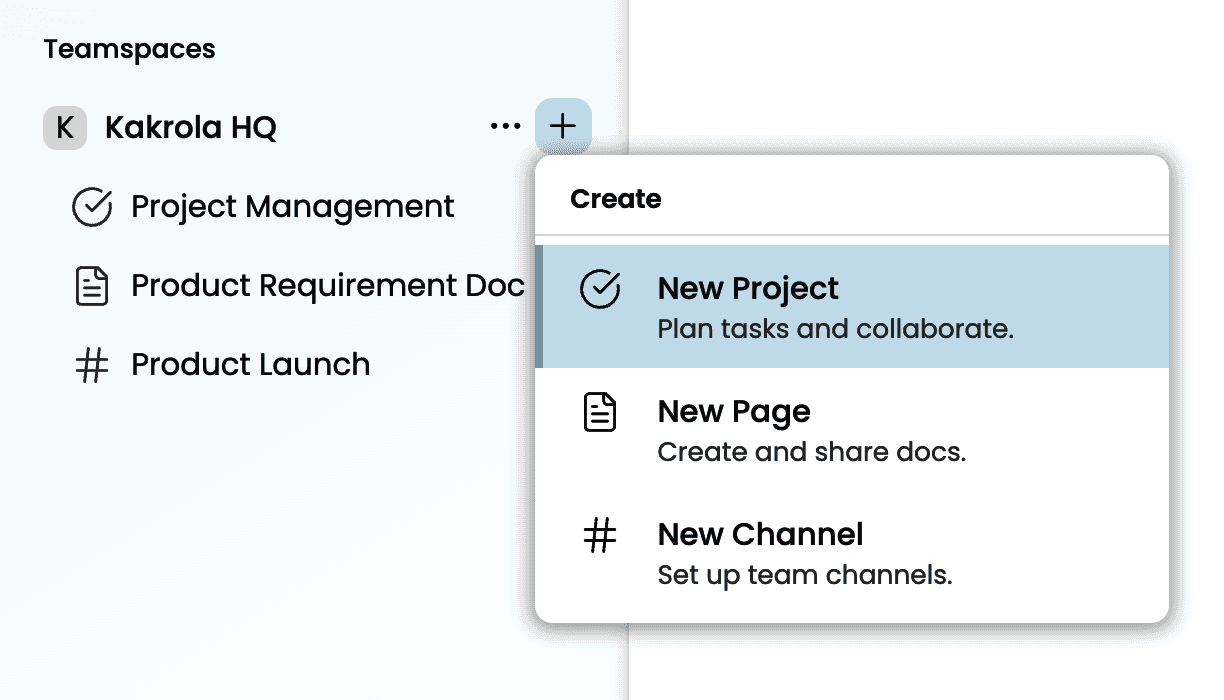Open the three-dots menu for Kakrola HQ
The image size is (1224, 700).
pos(505,127)
